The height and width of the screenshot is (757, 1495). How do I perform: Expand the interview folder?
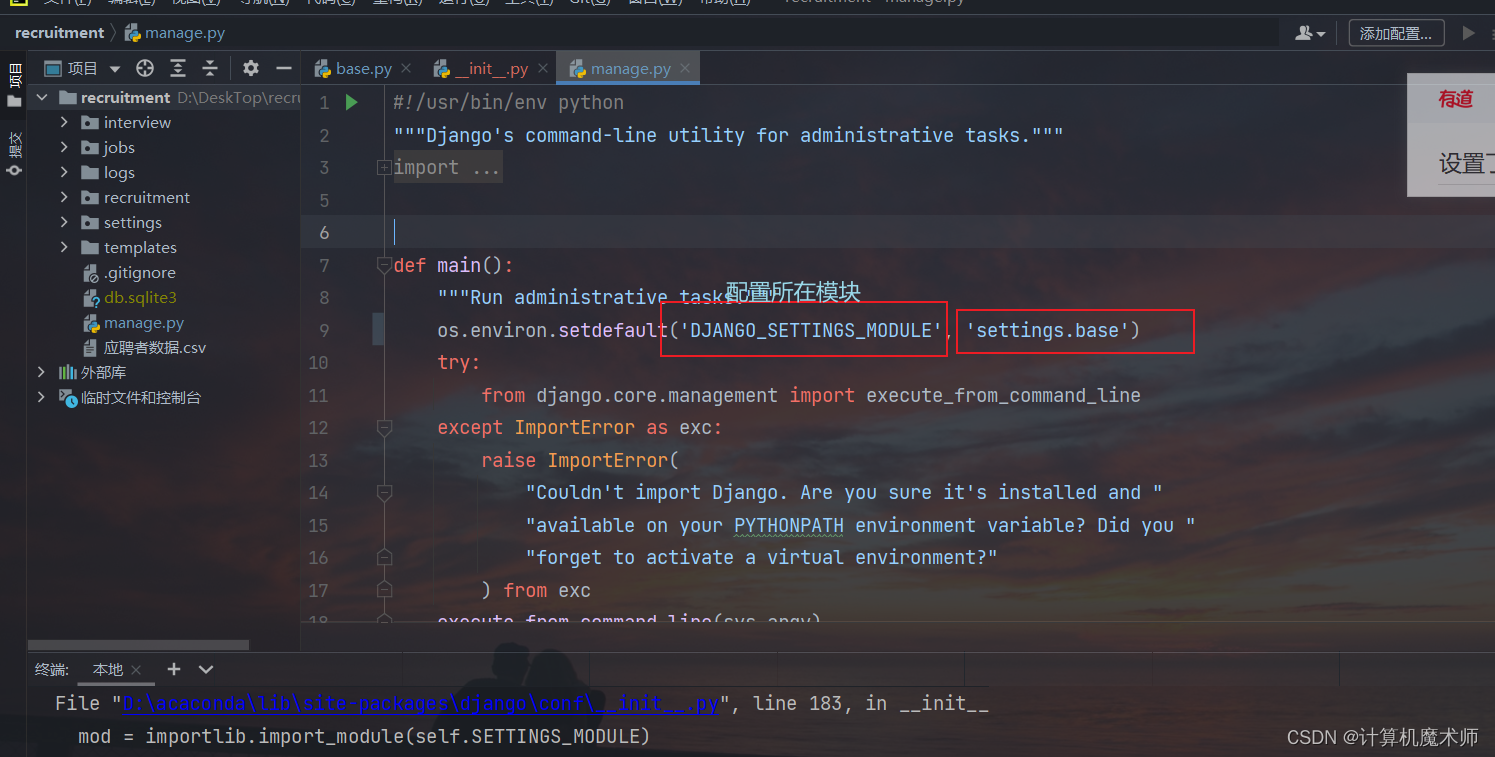(65, 122)
